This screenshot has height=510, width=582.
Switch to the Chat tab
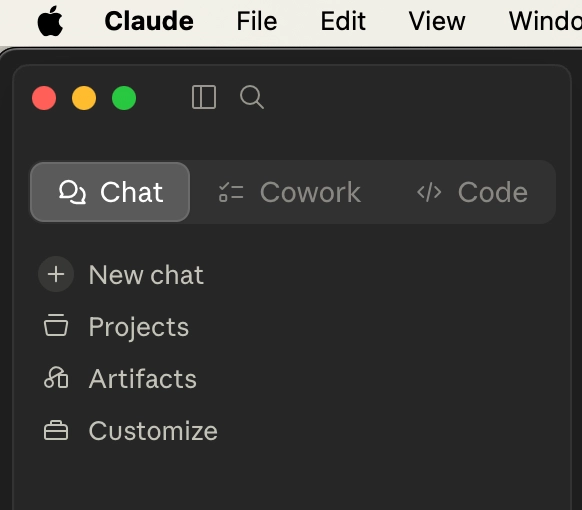[110, 192]
